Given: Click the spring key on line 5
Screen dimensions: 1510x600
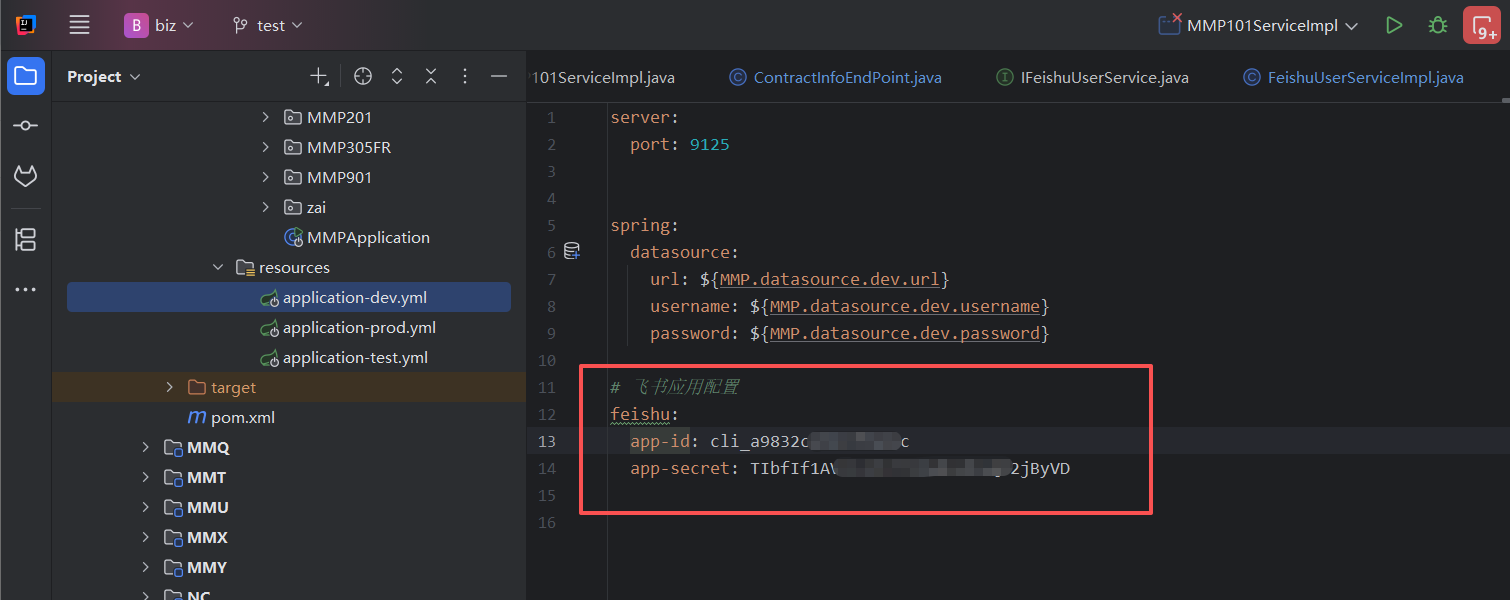Looking at the screenshot, I should pos(640,225).
